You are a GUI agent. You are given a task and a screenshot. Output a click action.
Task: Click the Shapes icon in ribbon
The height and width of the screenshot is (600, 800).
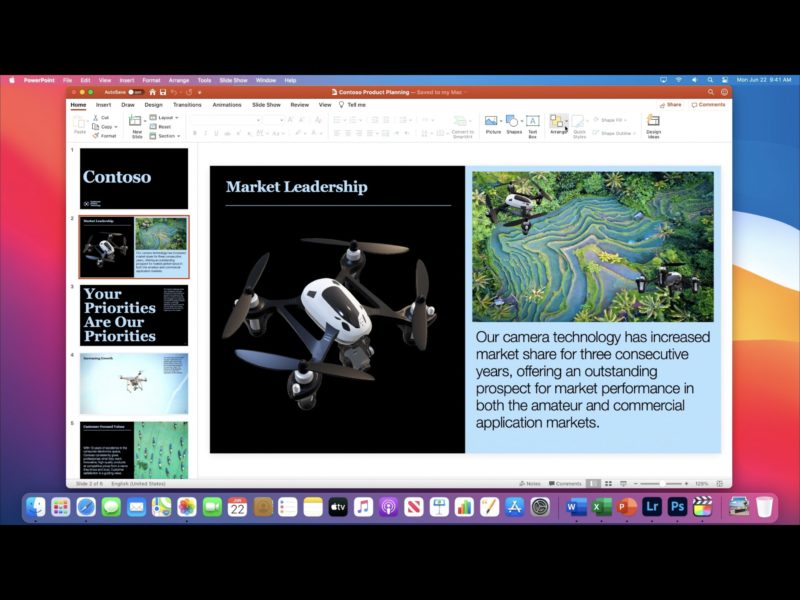(512, 121)
